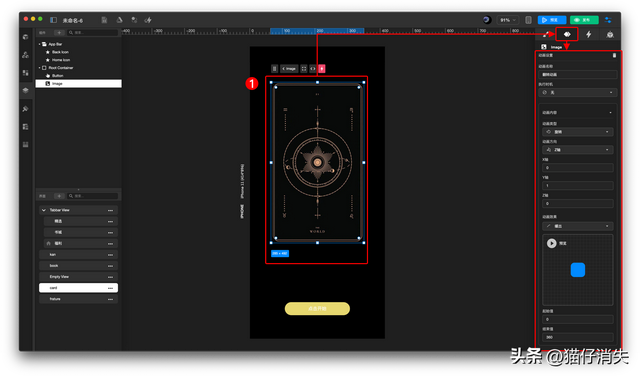Image resolution: width=640 pixels, height=376 pixels.
Task: Add a page with lower plus button
Action: click(59, 196)
